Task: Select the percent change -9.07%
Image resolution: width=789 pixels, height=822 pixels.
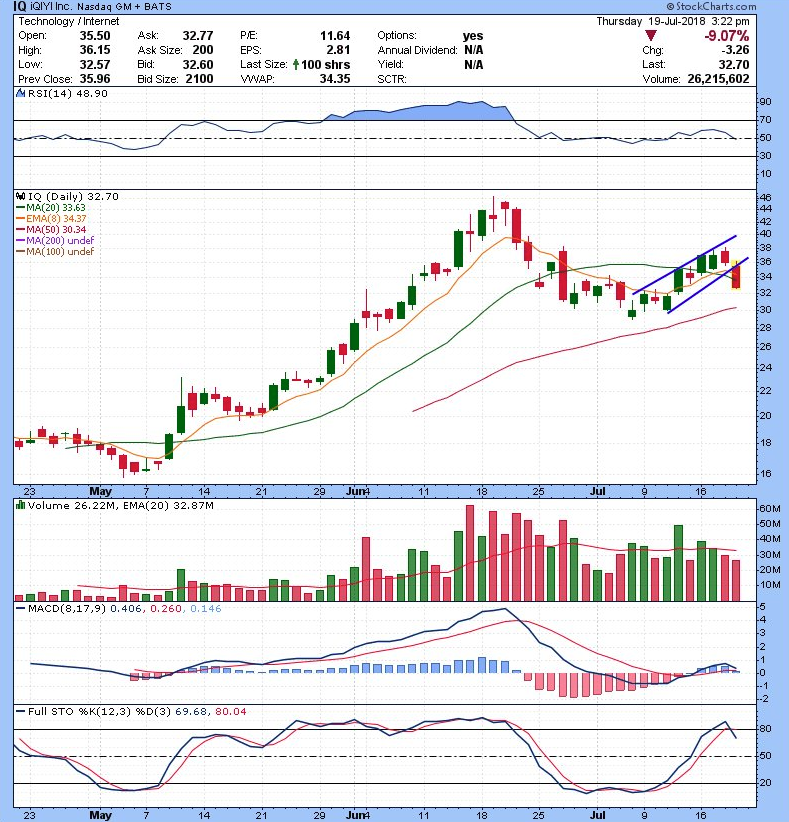Action: pos(726,36)
